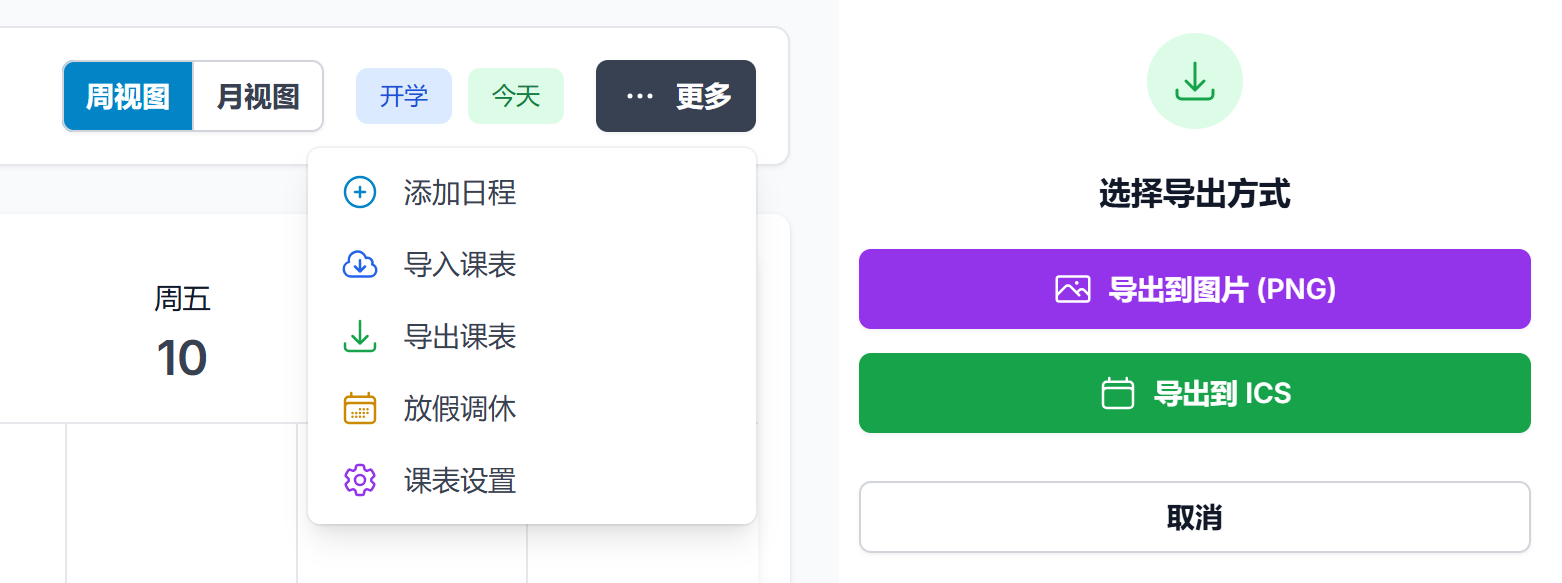Select 添加日程 from the more menu
The height and width of the screenshot is (583, 1562).
[x=460, y=192]
